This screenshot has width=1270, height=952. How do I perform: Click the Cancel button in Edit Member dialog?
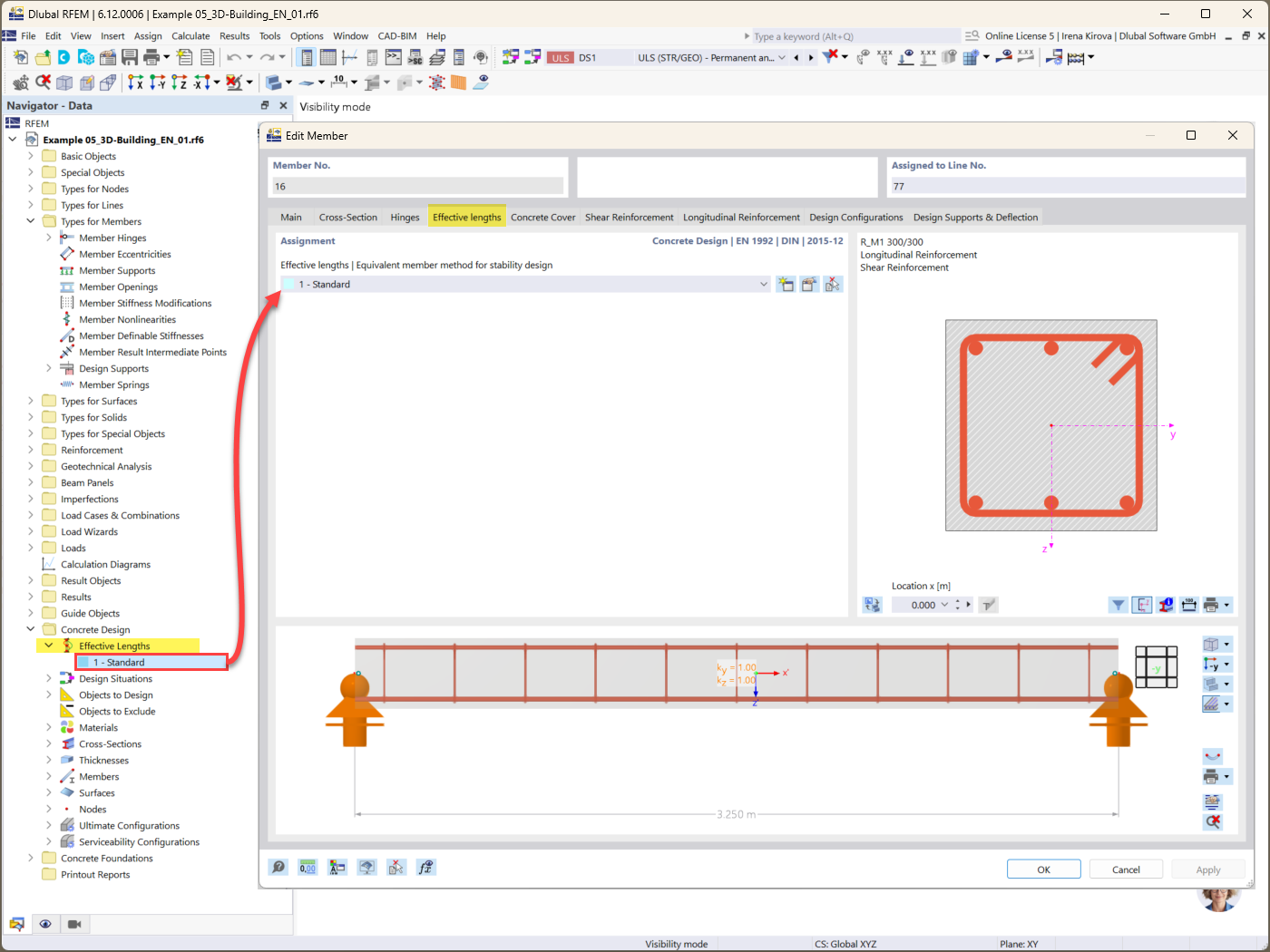pyautogui.click(x=1125, y=869)
